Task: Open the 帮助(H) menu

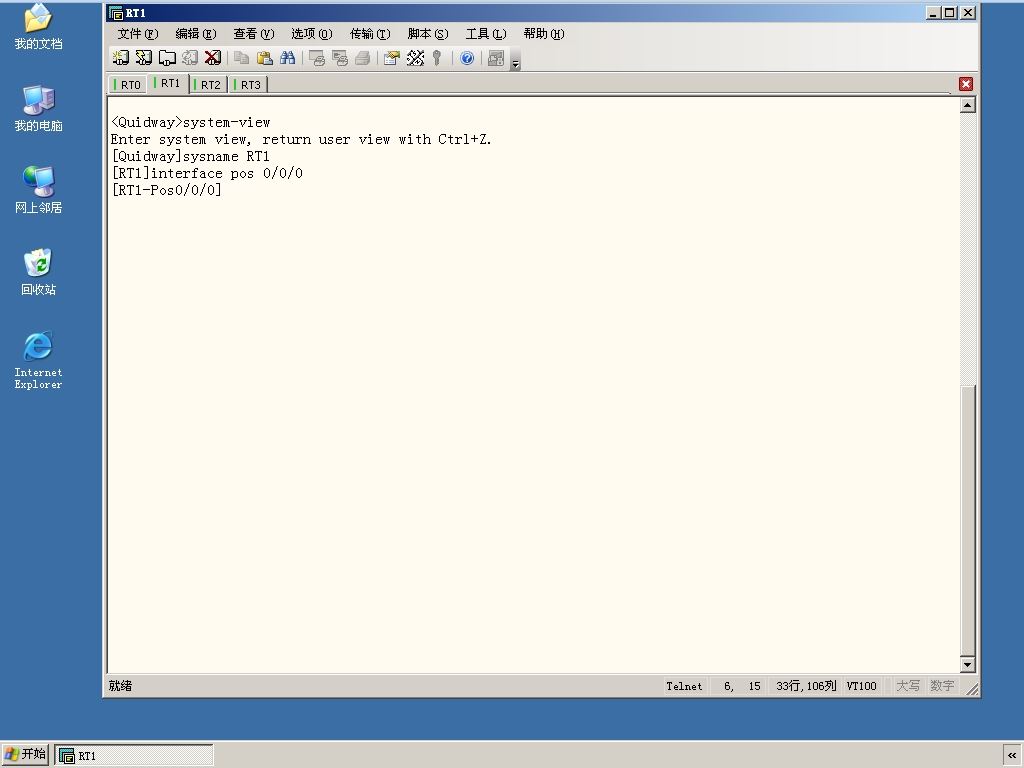Action: click(x=544, y=34)
